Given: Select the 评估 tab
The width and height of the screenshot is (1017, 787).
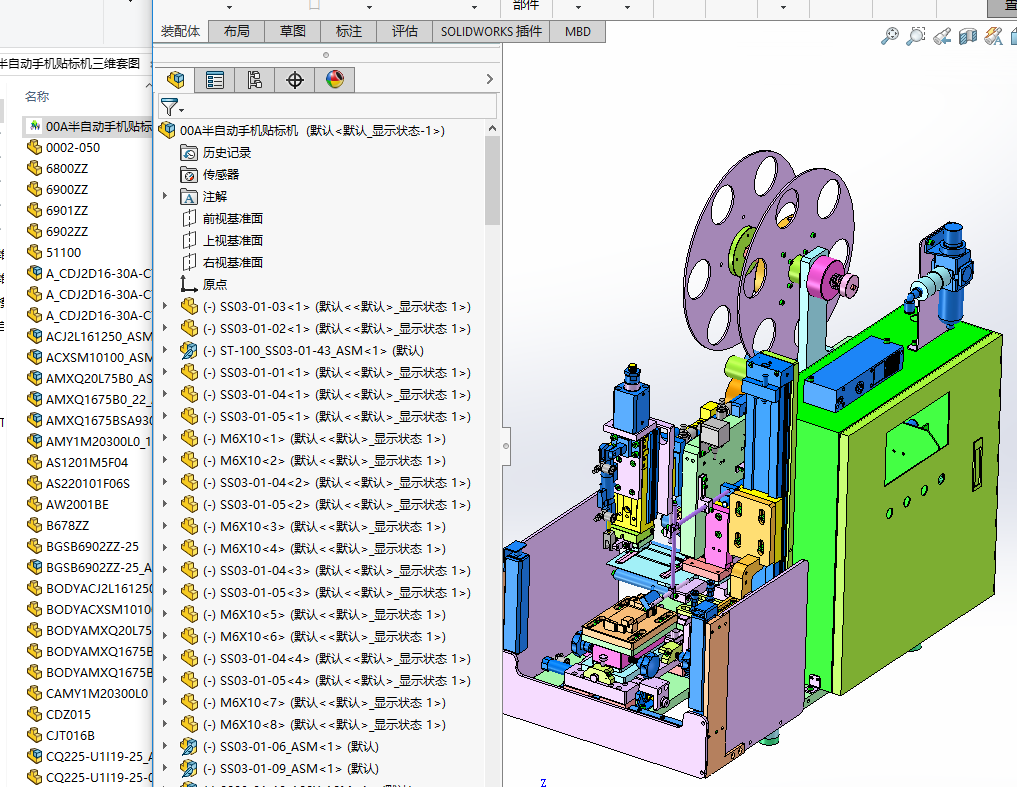Looking at the screenshot, I should pyautogui.click(x=405, y=31).
